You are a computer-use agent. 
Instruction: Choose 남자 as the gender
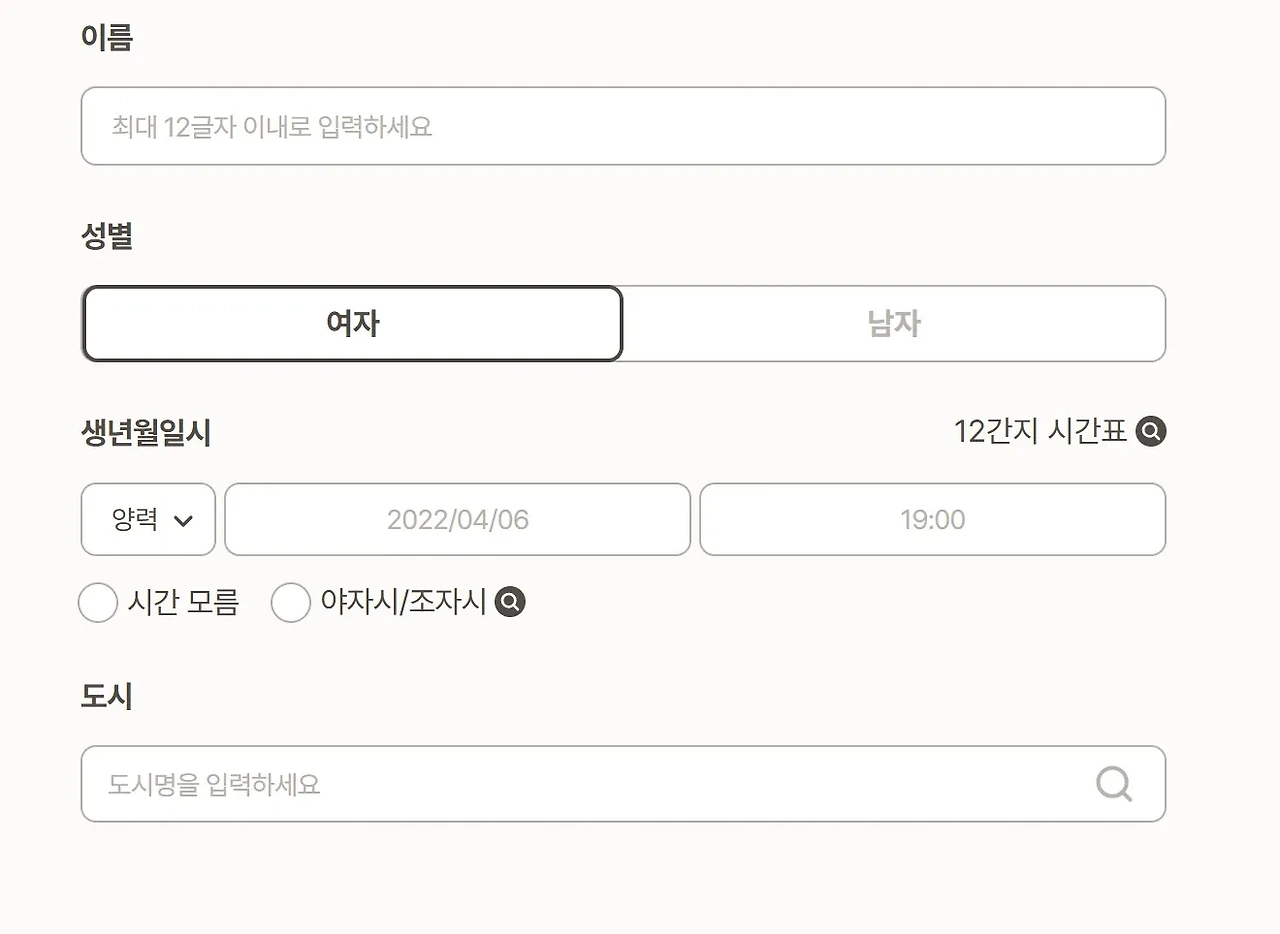894,324
